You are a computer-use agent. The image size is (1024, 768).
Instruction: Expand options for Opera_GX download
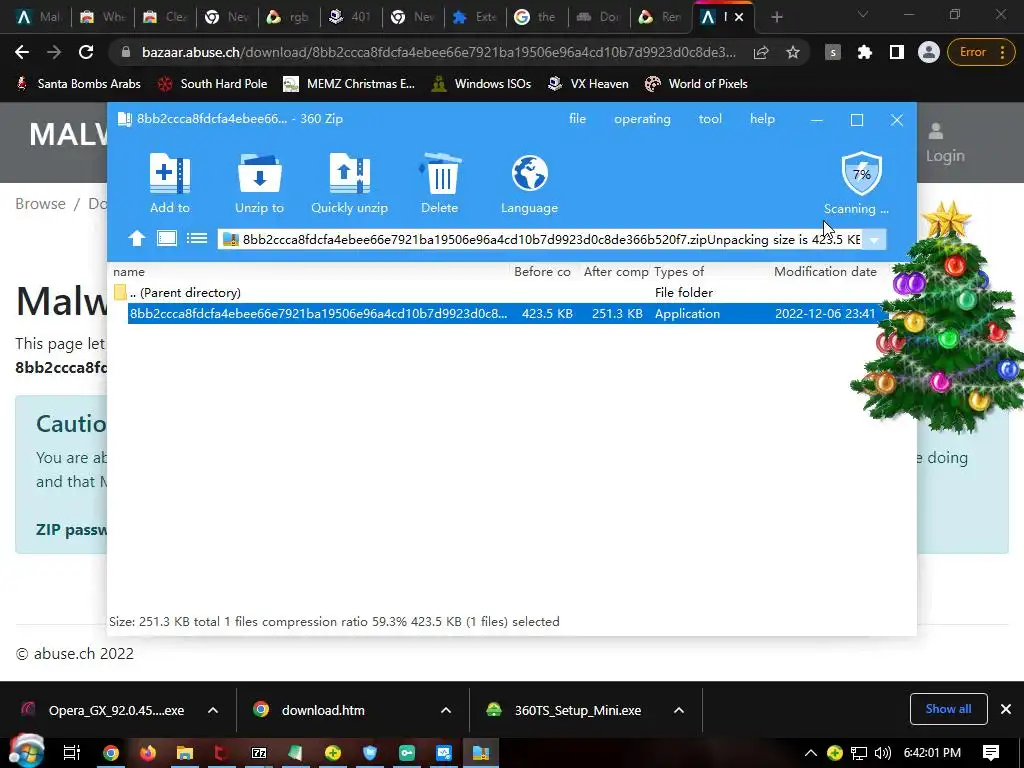pos(213,710)
